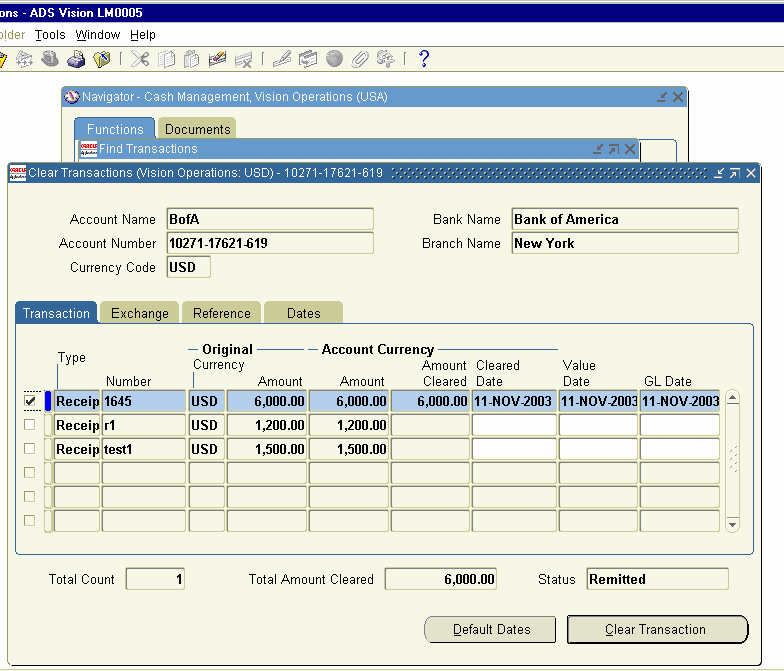Image resolution: width=784 pixels, height=671 pixels.
Task: Click the Close Form folder icon
Action: coord(102,59)
